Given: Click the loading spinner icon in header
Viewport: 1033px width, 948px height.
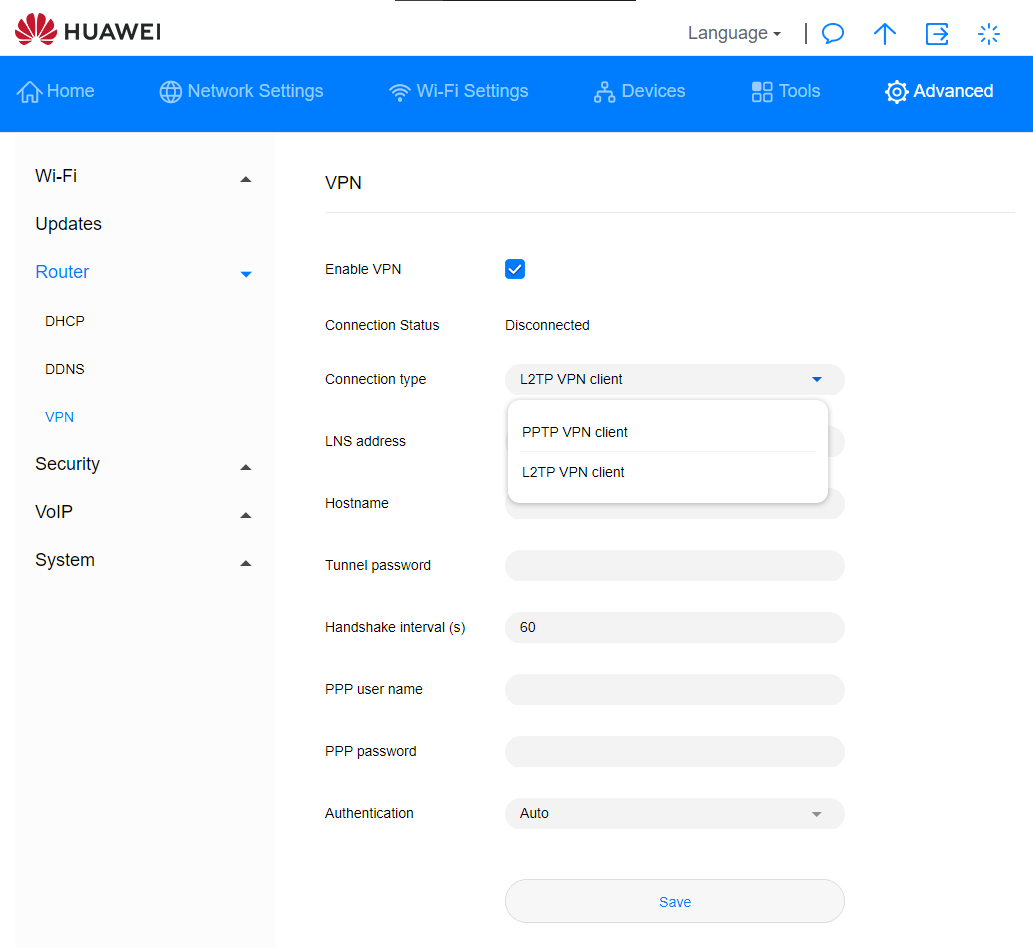Looking at the screenshot, I should [989, 34].
